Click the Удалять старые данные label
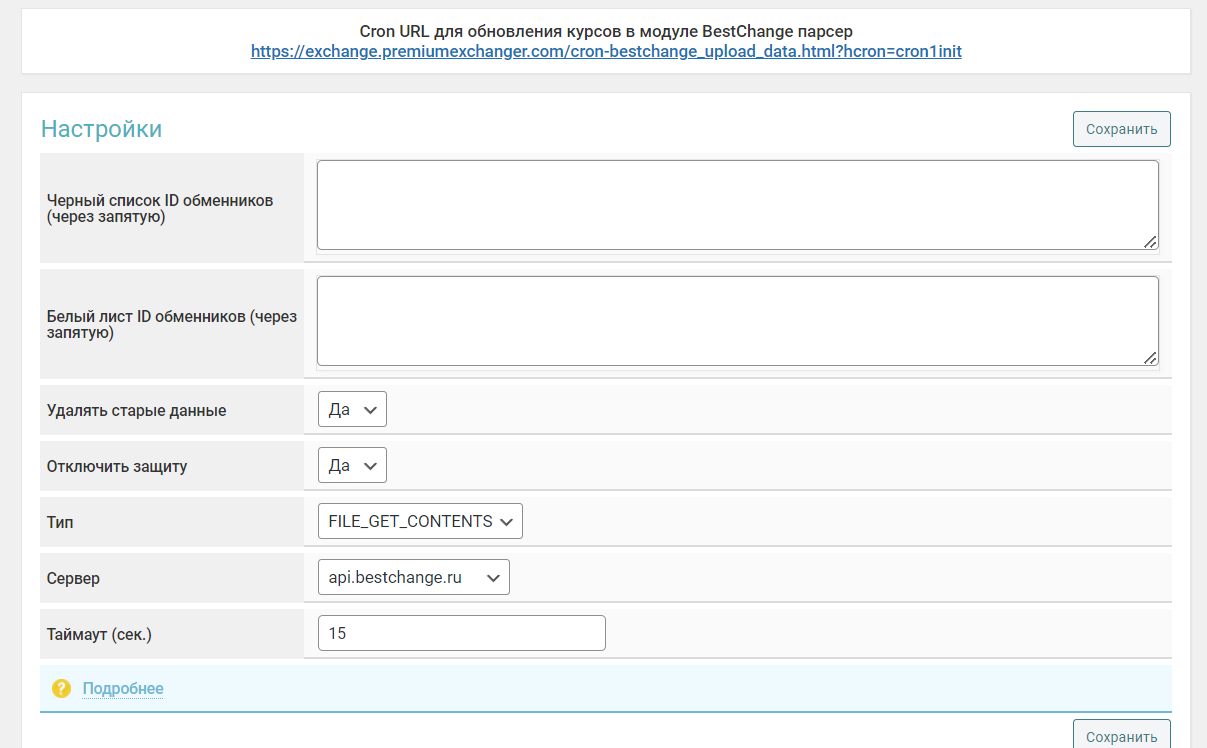 137,410
